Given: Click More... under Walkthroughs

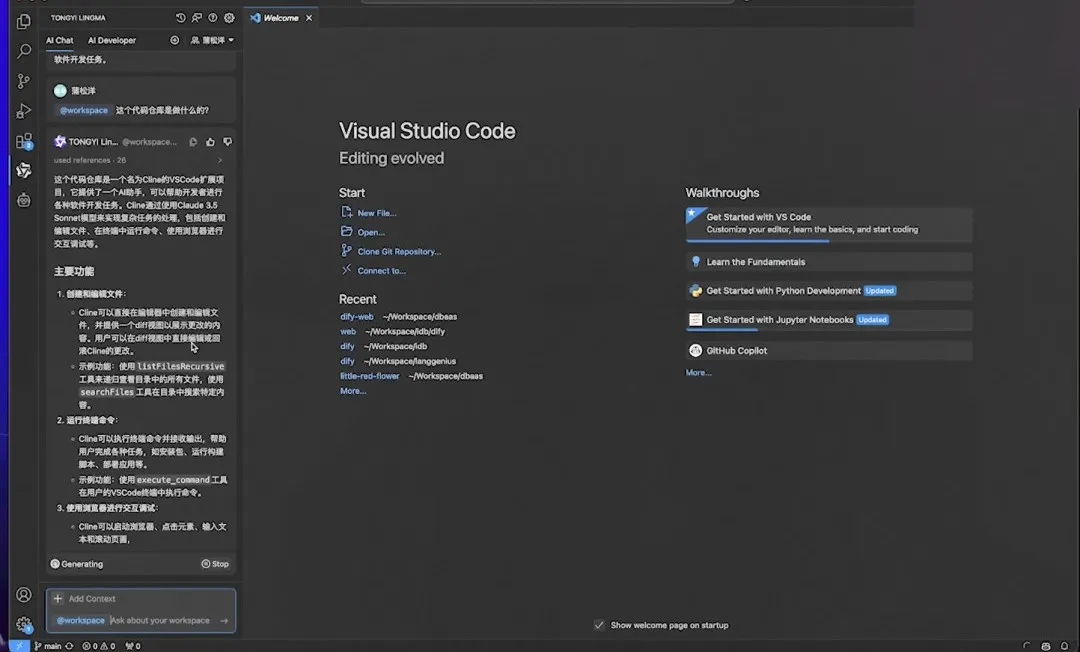Looking at the screenshot, I should pyautogui.click(x=698, y=372).
